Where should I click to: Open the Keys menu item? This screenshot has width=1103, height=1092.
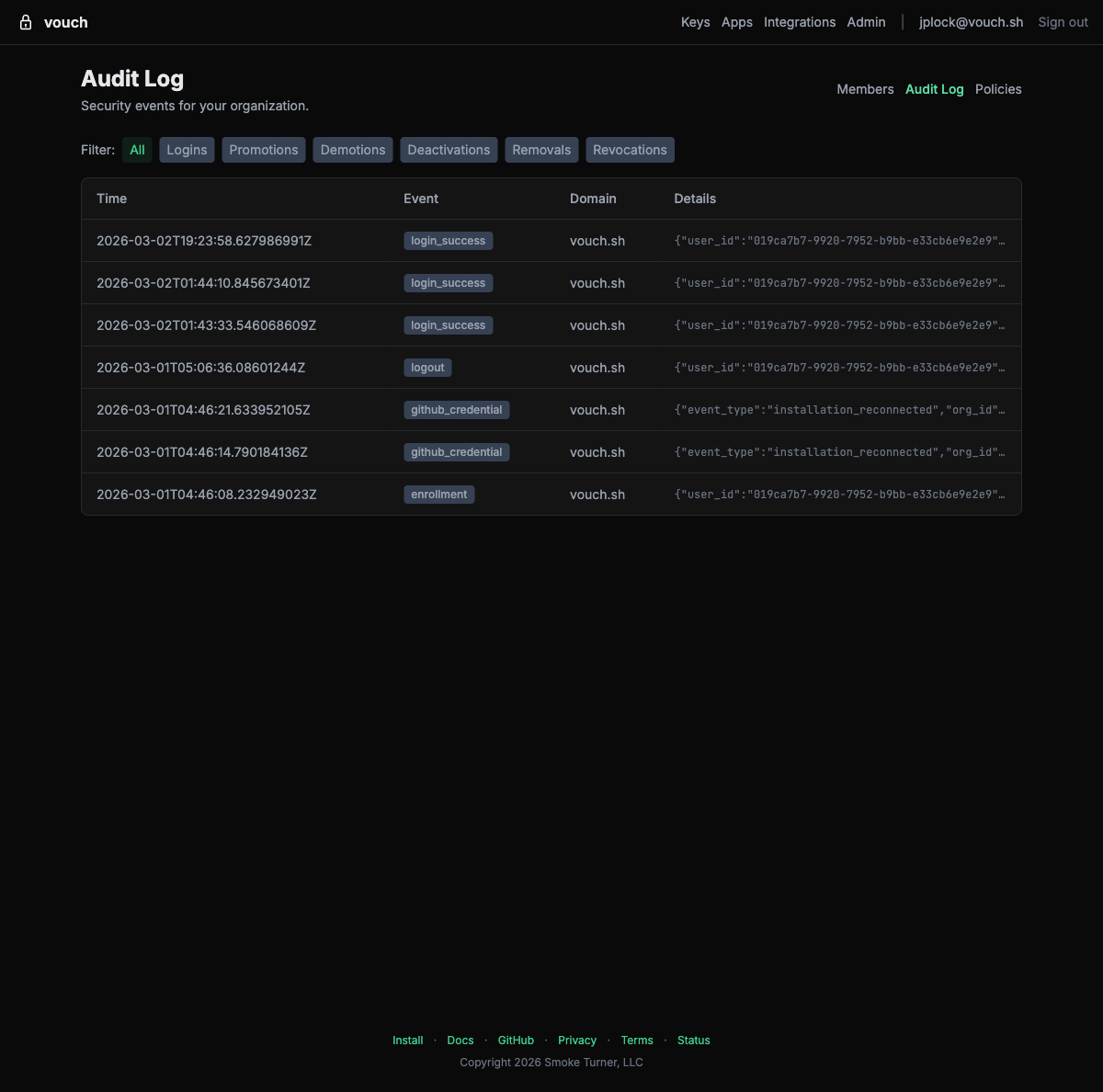pyautogui.click(x=695, y=21)
